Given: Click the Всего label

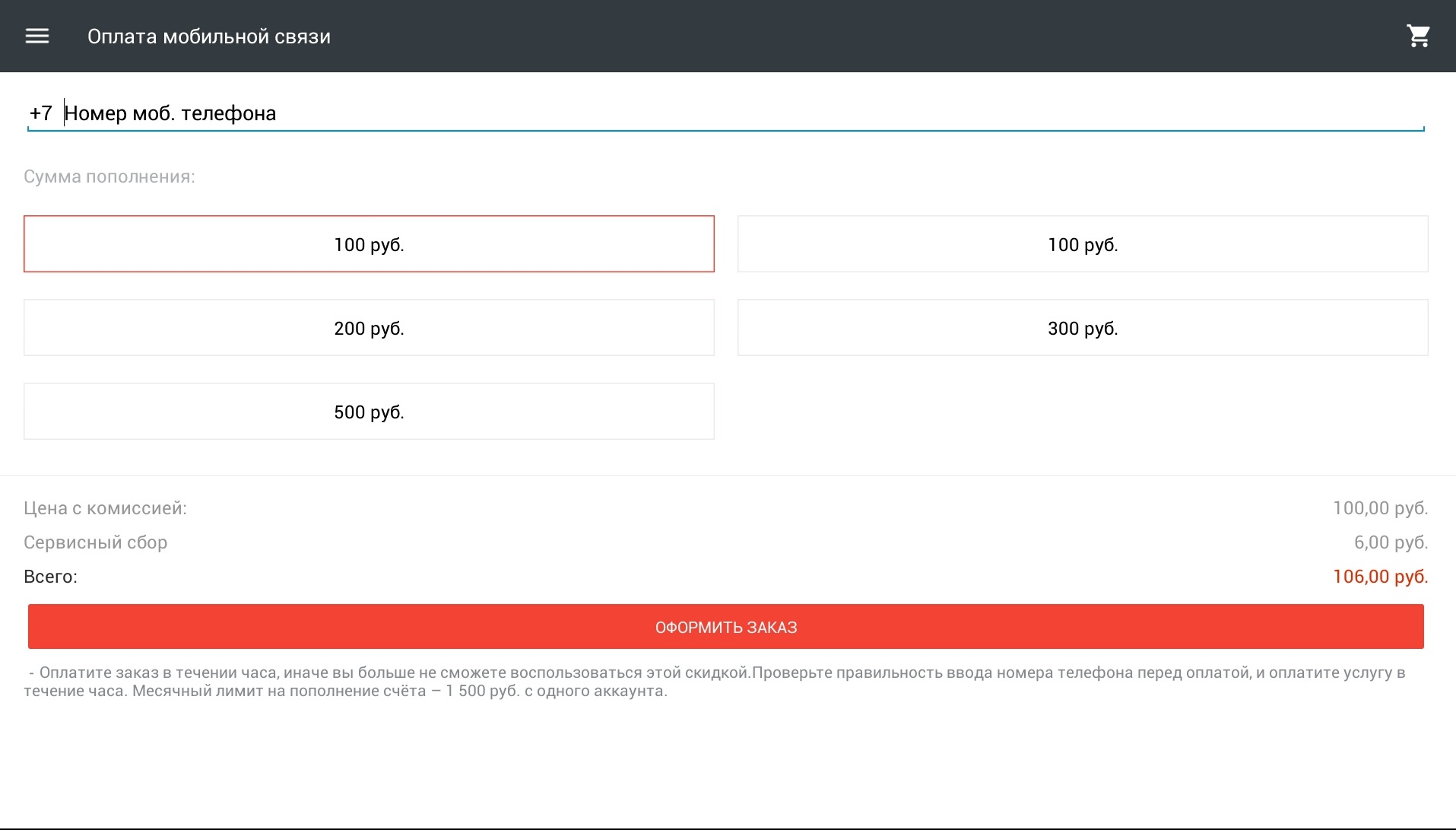Looking at the screenshot, I should (x=50, y=577).
